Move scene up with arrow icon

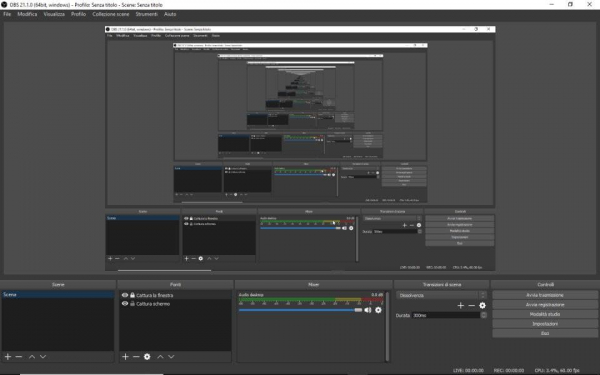click(x=32, y=357)
